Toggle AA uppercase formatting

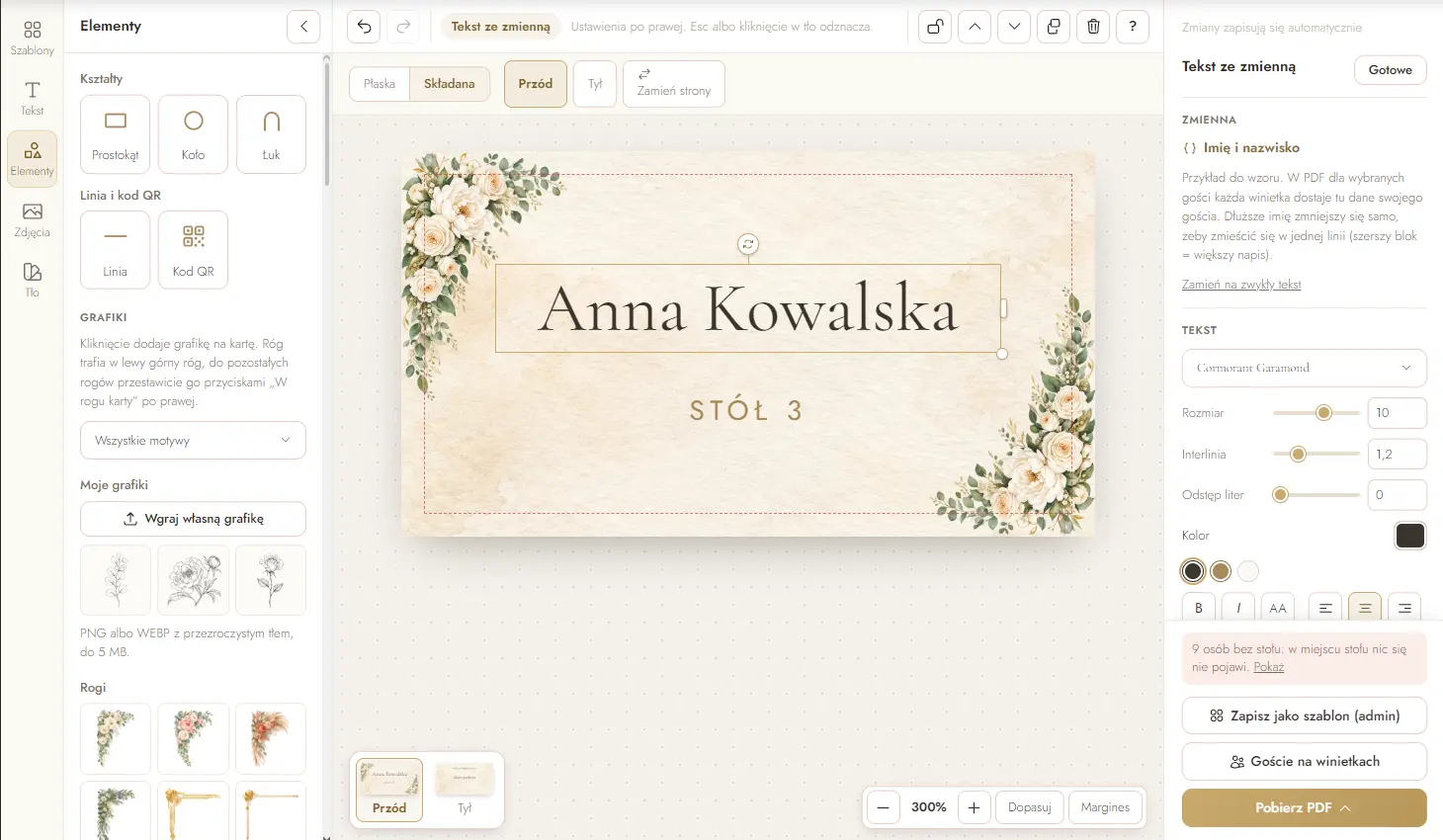[x=1278, y=608]
